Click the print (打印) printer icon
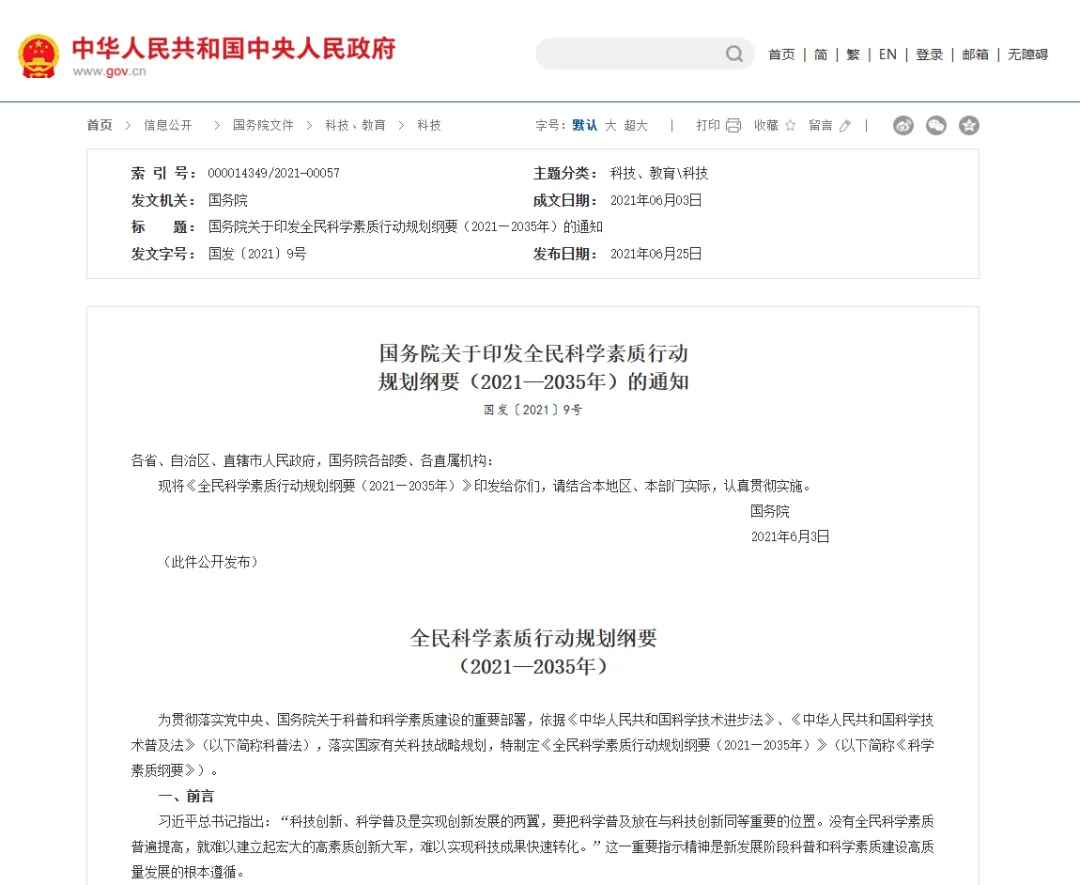This screenshot has width=1080, height=885. tap(733, 125)
